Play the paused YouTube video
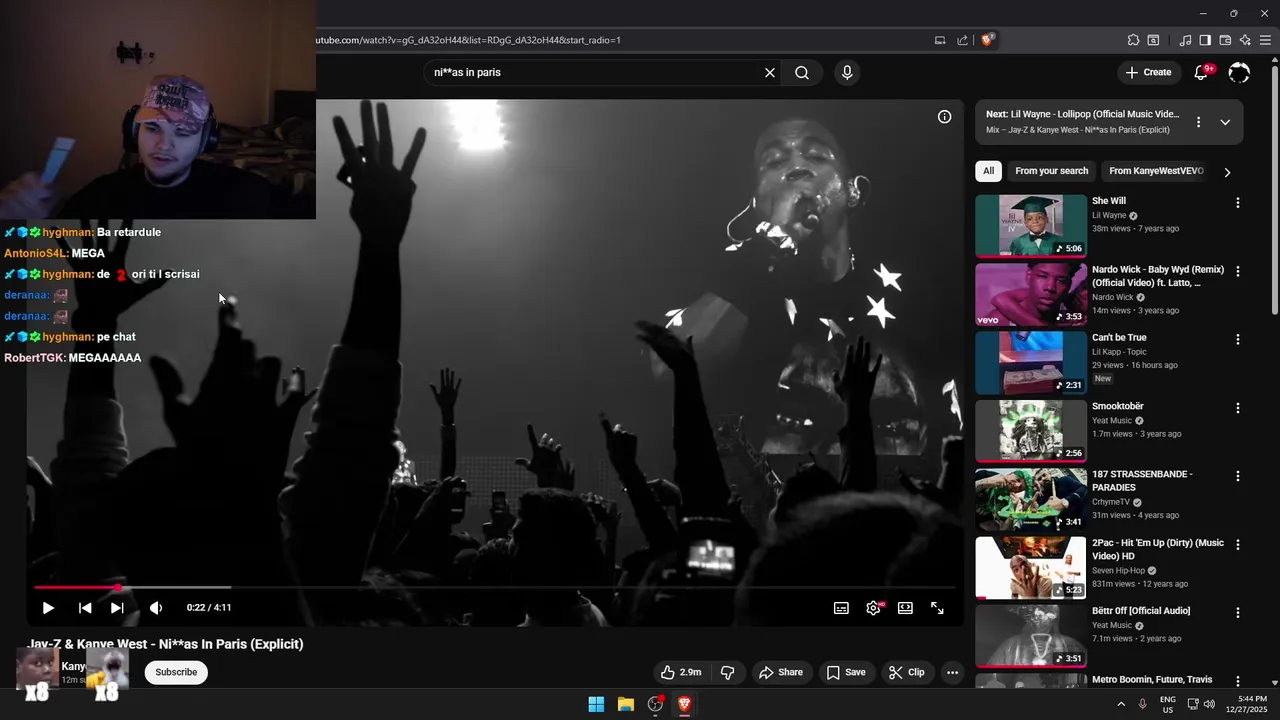This screenshot has height=720, width=1280. pyautogui.click(x=48, y=608)
